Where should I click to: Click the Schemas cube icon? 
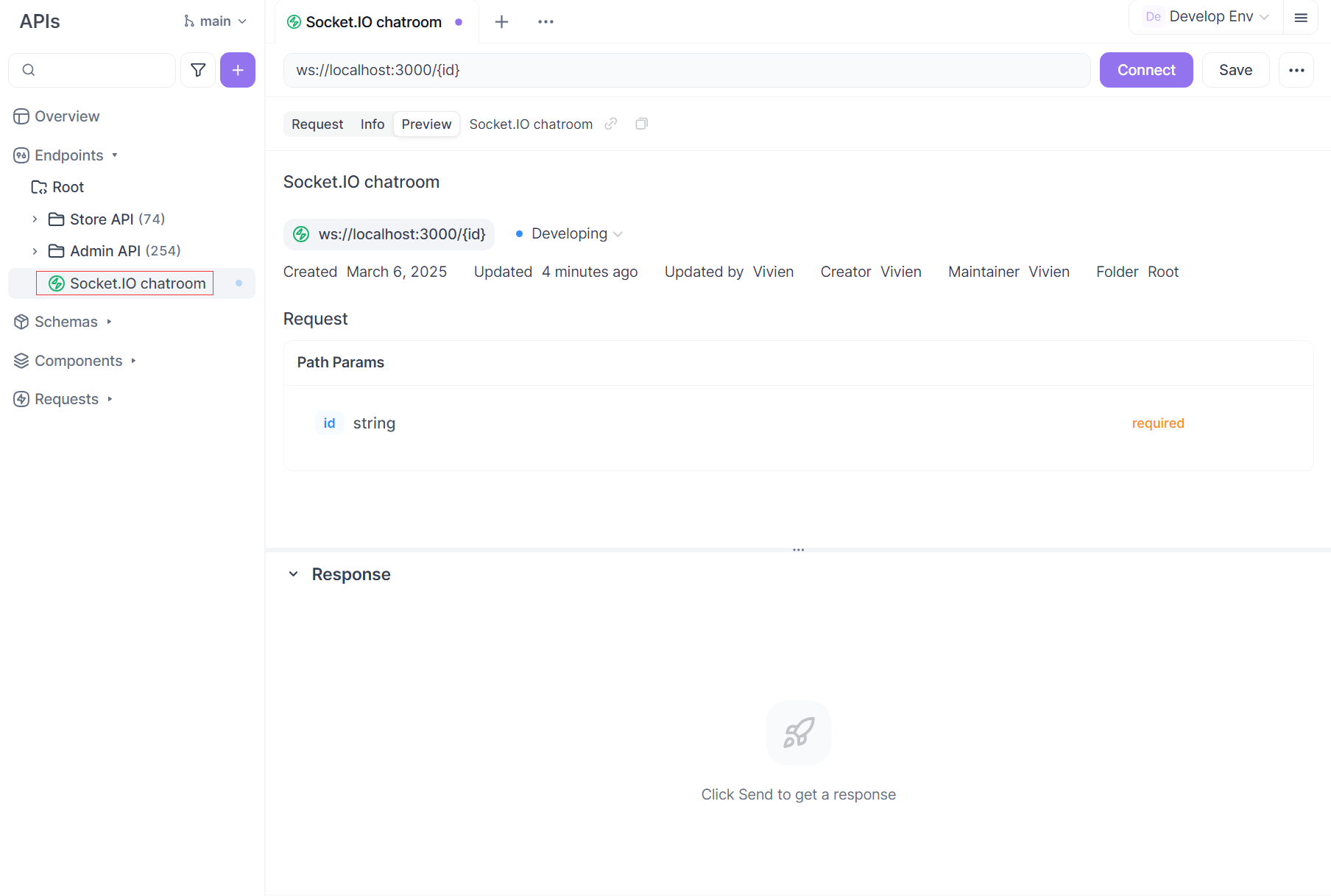21,322
